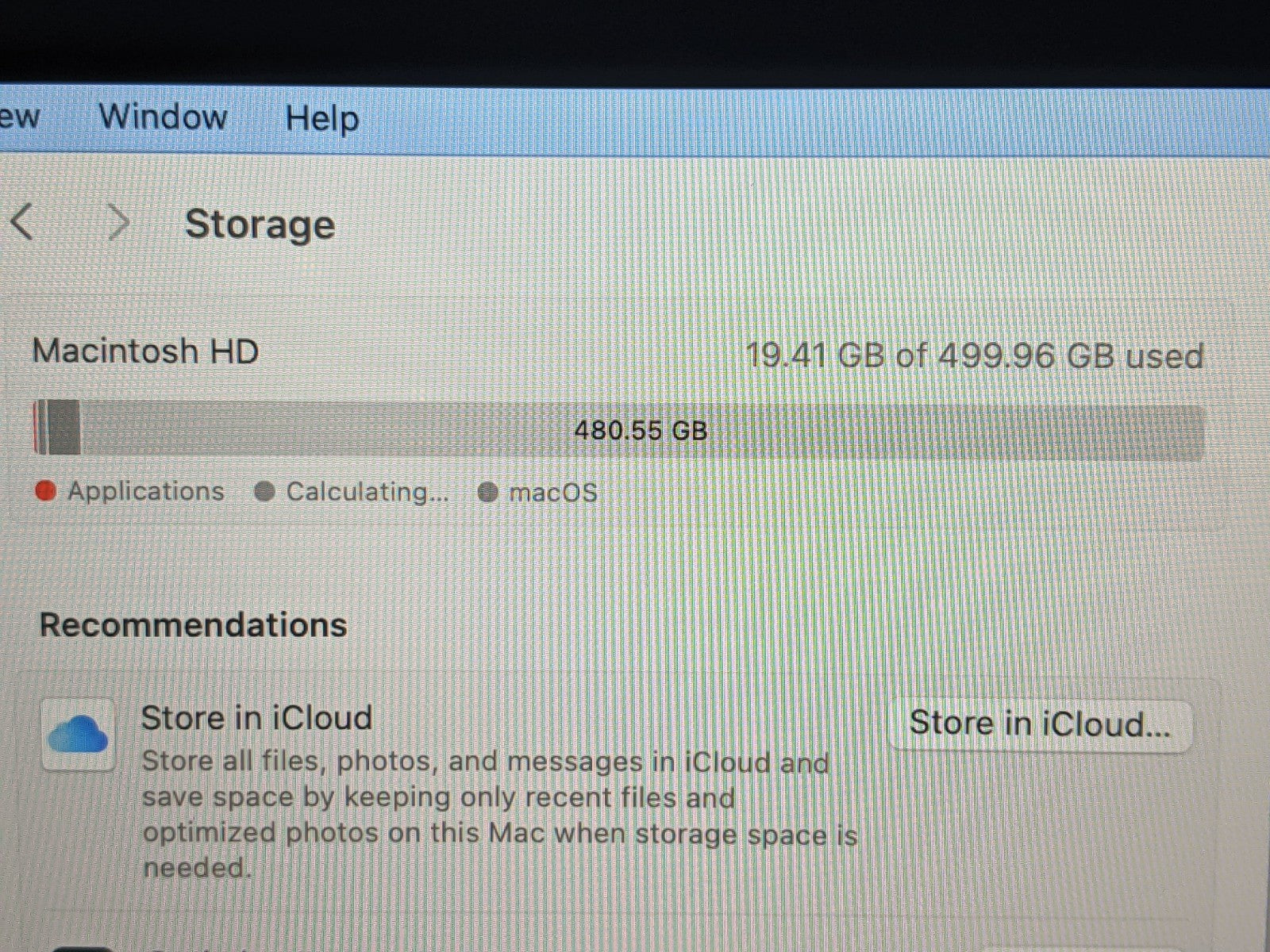
Task: Click the 480.55 GB free space area
Action: coord(641,431)
